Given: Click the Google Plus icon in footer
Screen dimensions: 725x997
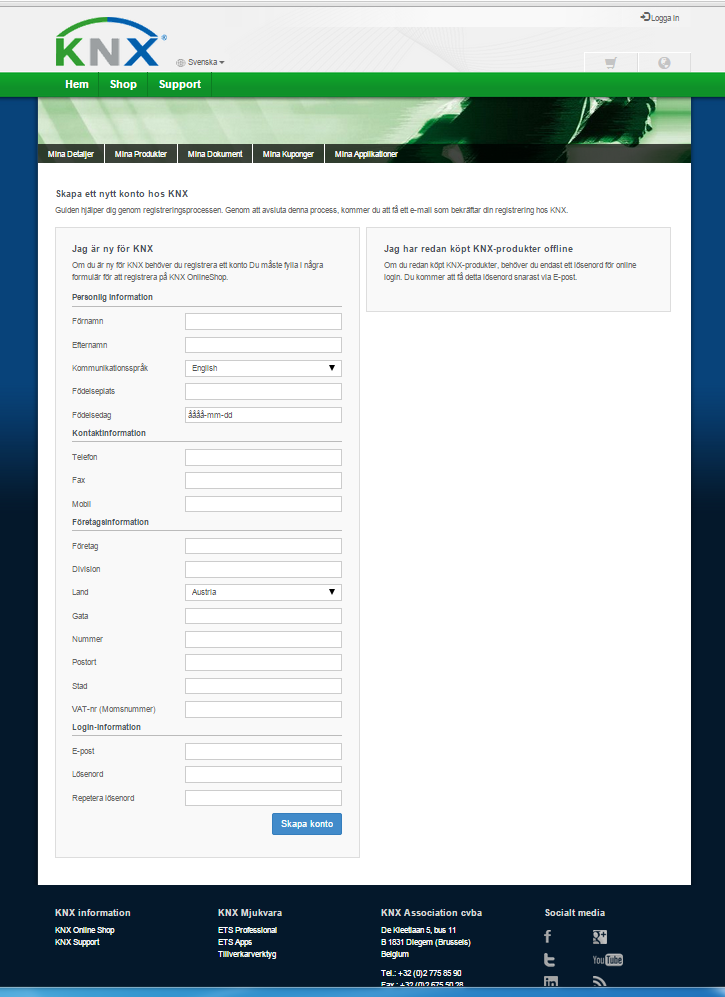Looking at the screenshot, I should [x=600, y=937].
